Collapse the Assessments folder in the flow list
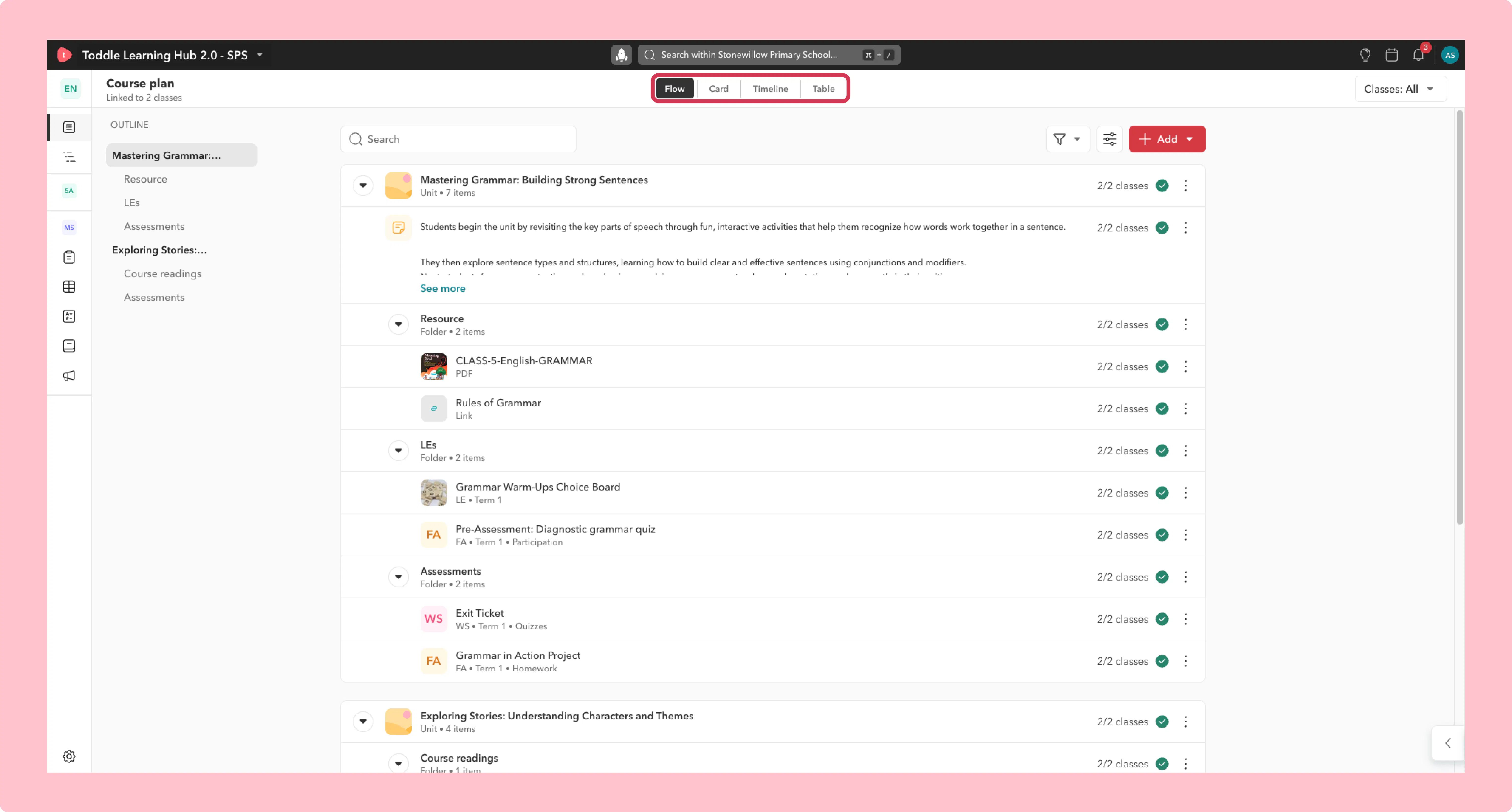This screenshot has height=812, width=1512. point(398,577)
